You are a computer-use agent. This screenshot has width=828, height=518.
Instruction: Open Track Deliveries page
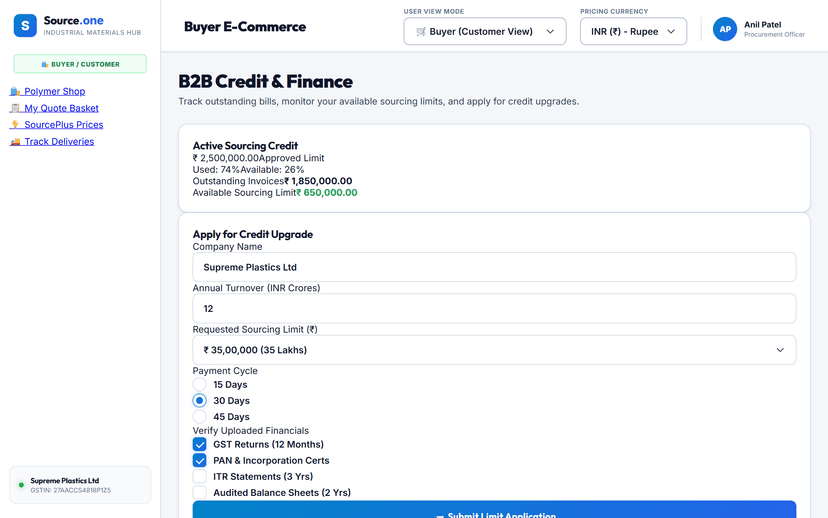(52, 142)
